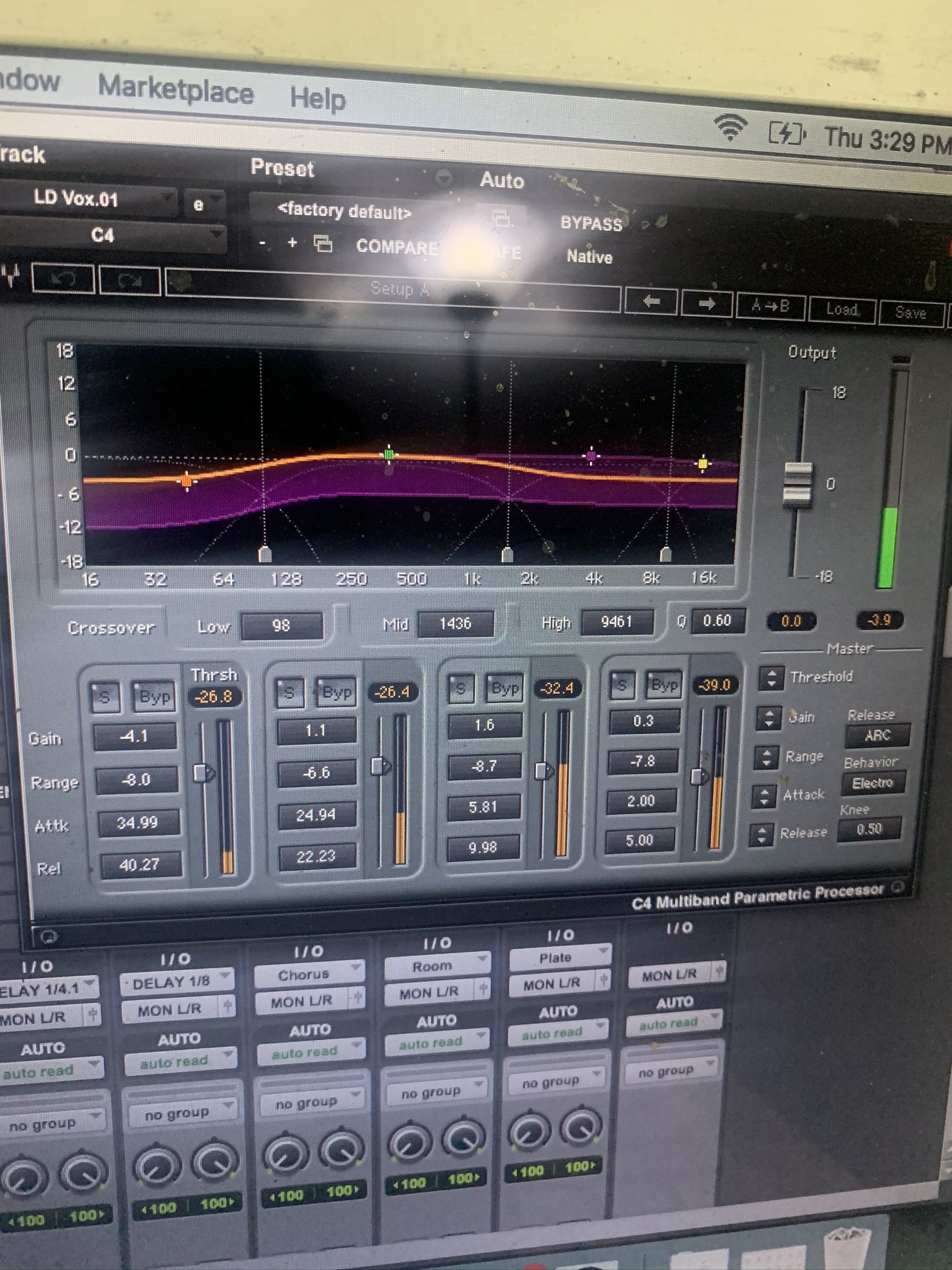The image size is (952, 1270).
Task: Click the Wi-Fi icon in the menu bar
Action: pos(731,127)
